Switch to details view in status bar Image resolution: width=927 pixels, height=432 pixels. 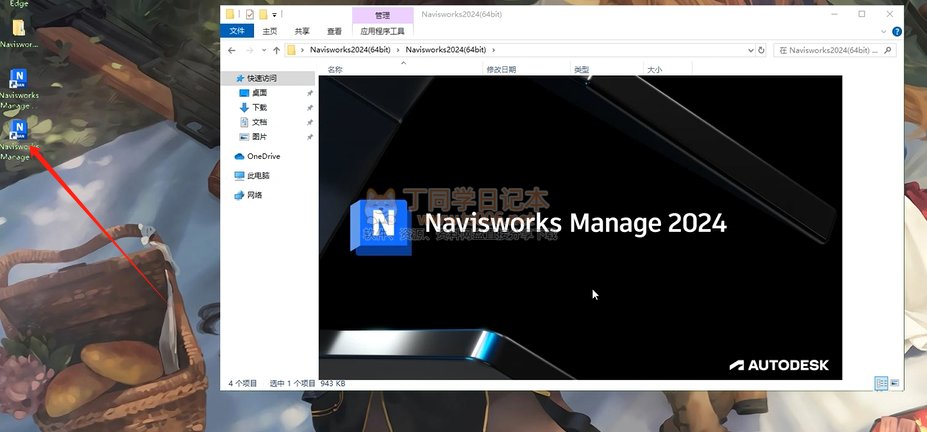tap(881, 383)
